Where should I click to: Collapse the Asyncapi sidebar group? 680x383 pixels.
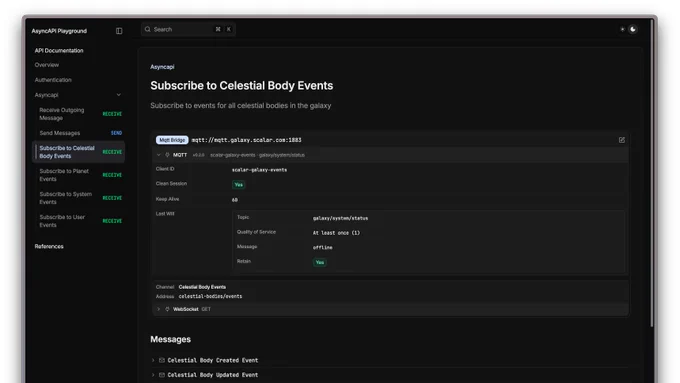pyautogui.click(x=118, y=95)
